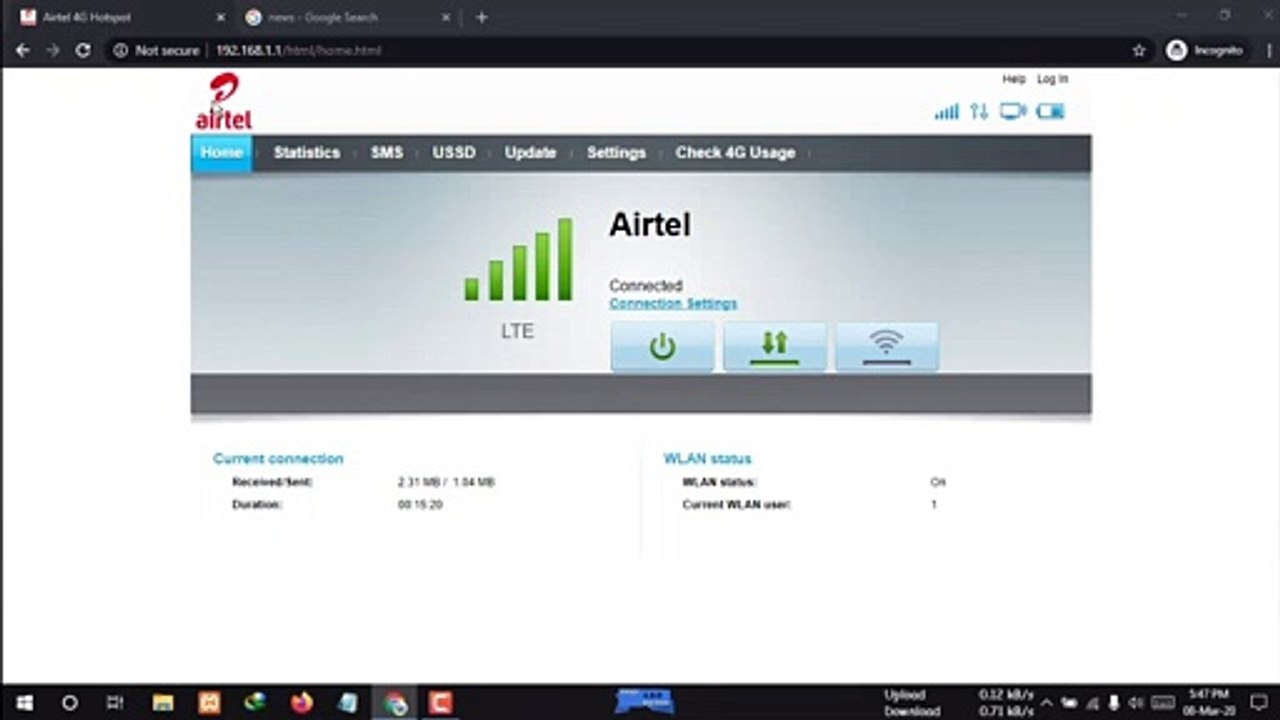Click the battery status icon in header
1280x720 pixels.
click(x=1050, y=111)
